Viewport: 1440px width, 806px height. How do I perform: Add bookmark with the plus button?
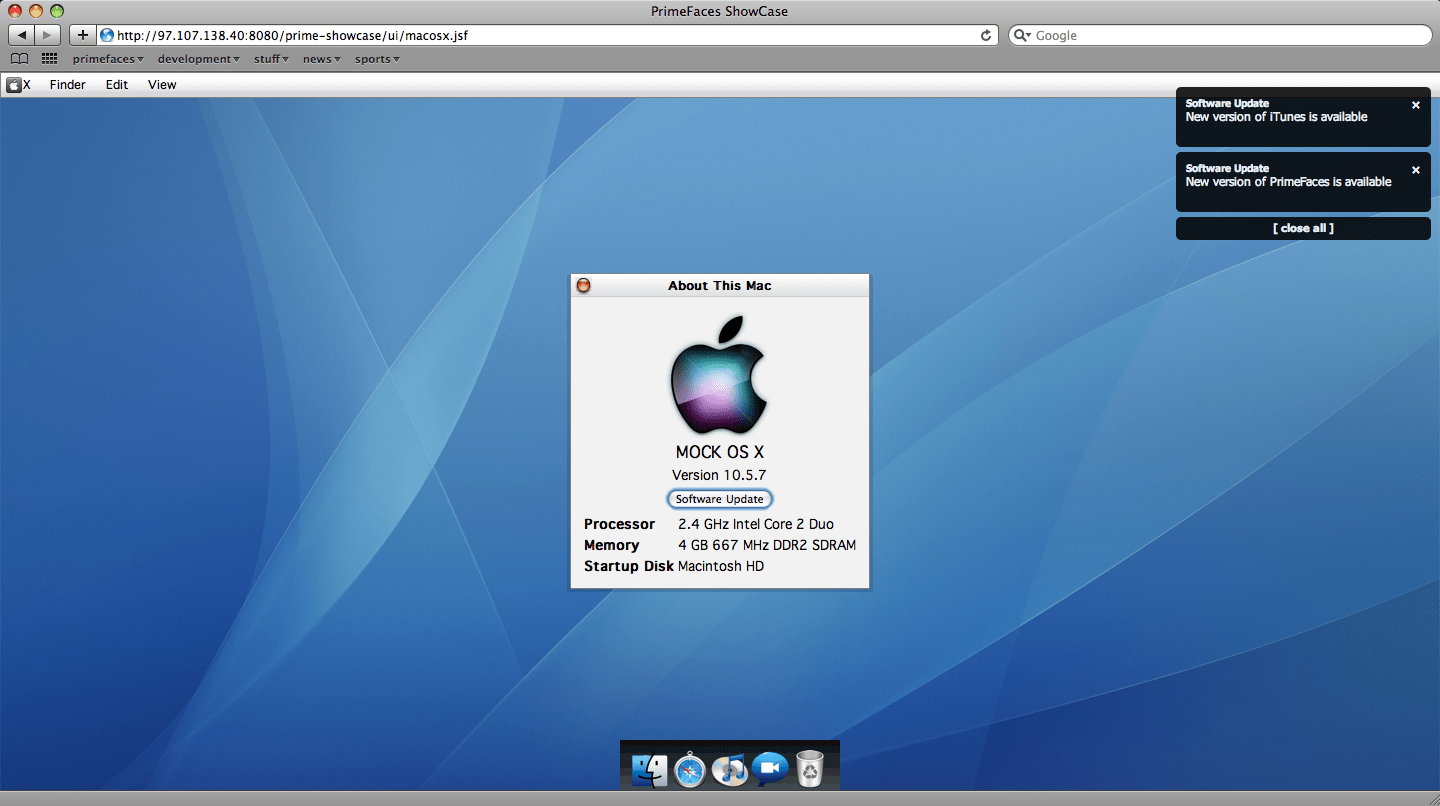83,35
